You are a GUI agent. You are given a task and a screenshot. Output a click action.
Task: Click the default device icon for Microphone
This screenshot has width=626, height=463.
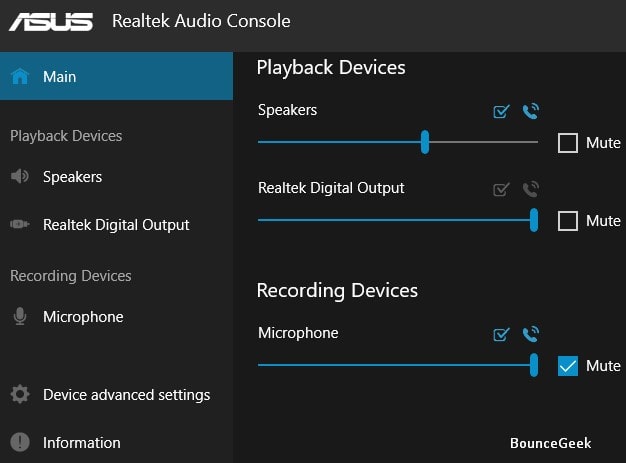tap(502, 334)
